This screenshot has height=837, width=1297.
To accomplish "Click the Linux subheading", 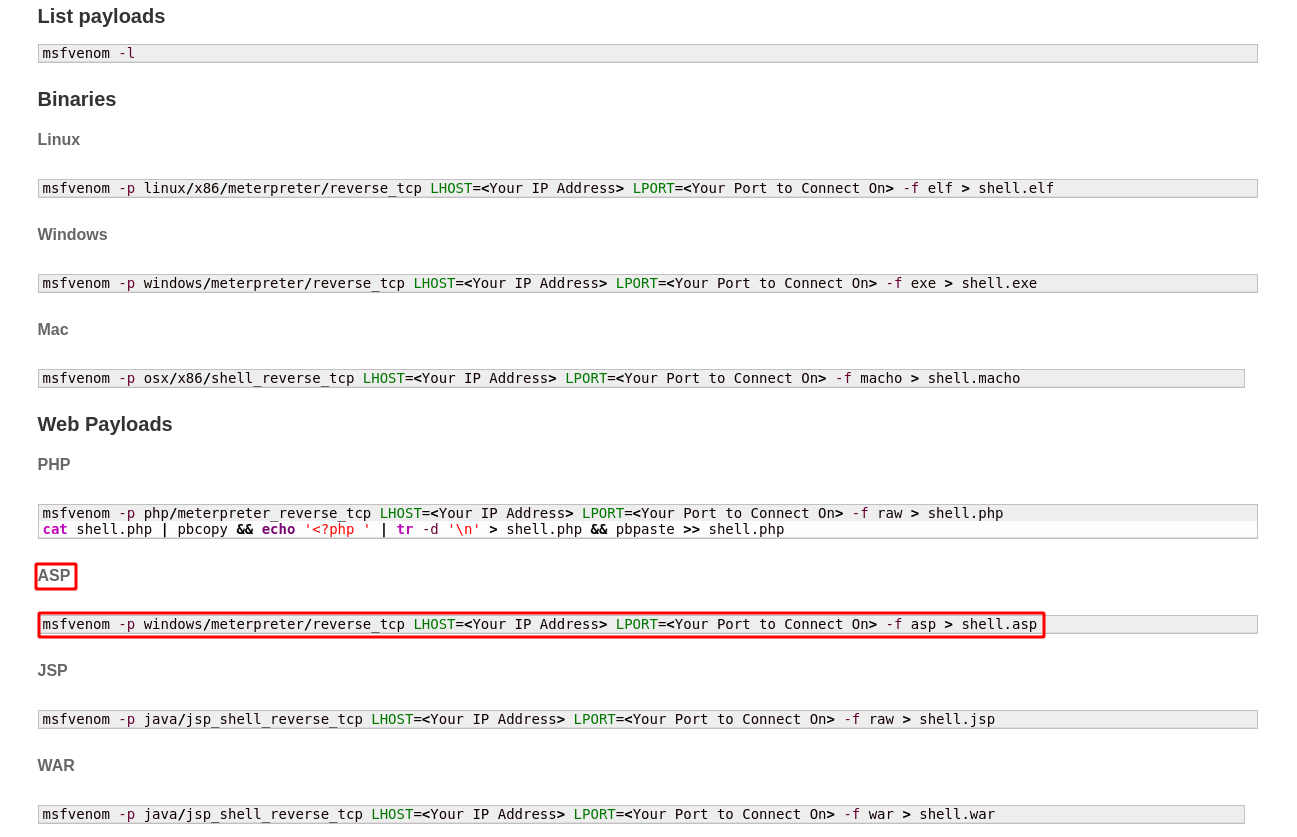I will click(59, 140).
